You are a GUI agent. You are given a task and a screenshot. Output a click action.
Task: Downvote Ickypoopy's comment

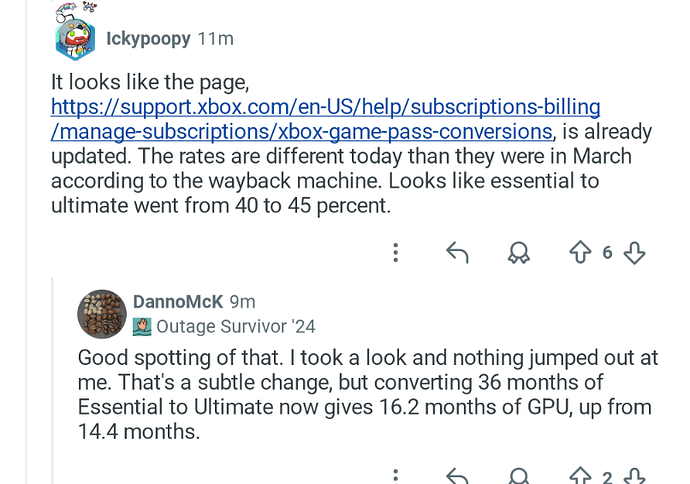coord(635,253)
